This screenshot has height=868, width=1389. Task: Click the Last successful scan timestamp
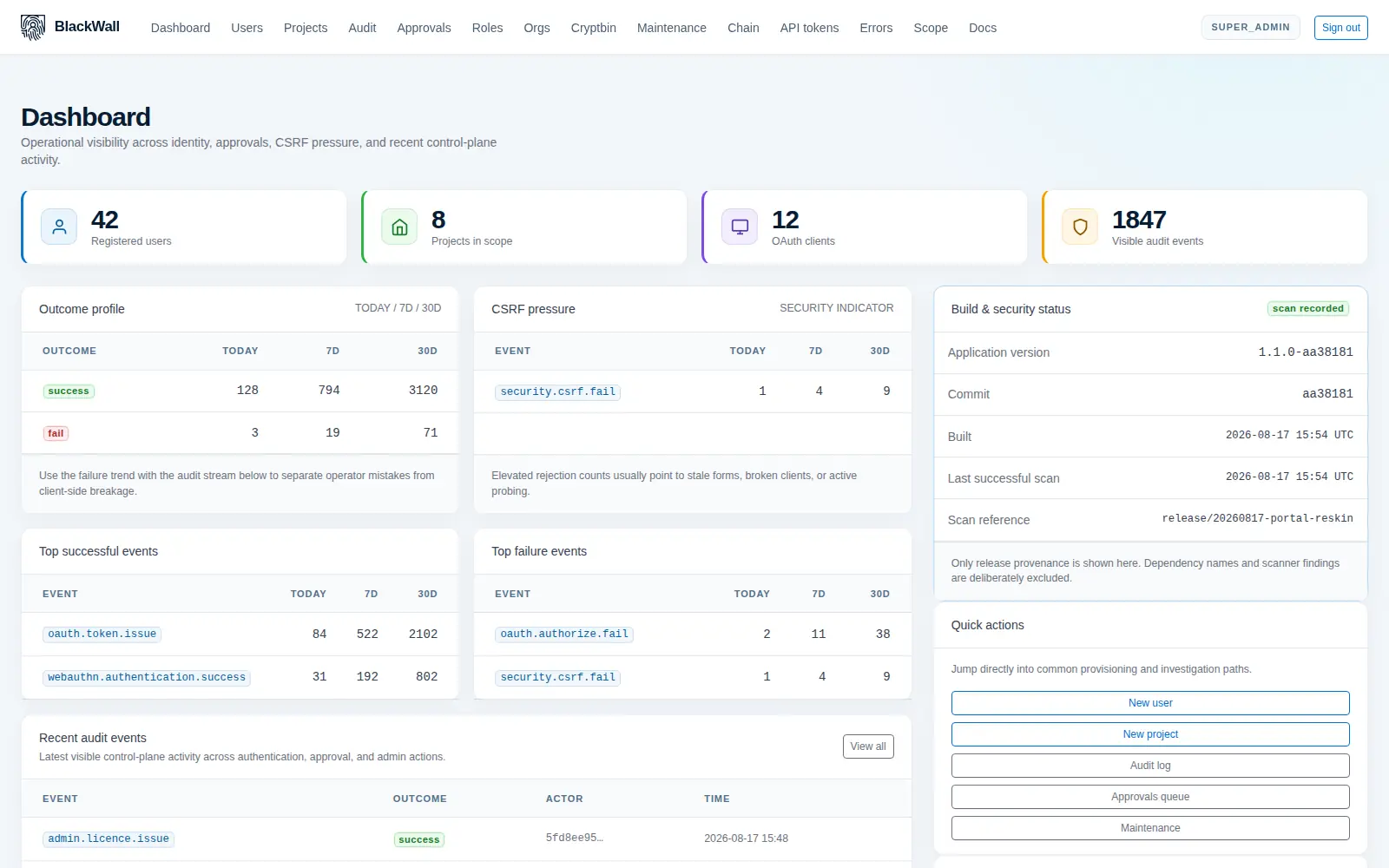point(1289,477)
